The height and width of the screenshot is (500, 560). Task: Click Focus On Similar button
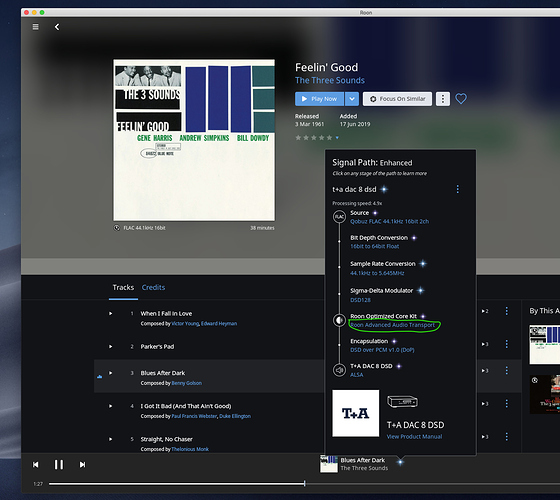tap(397, 99)
